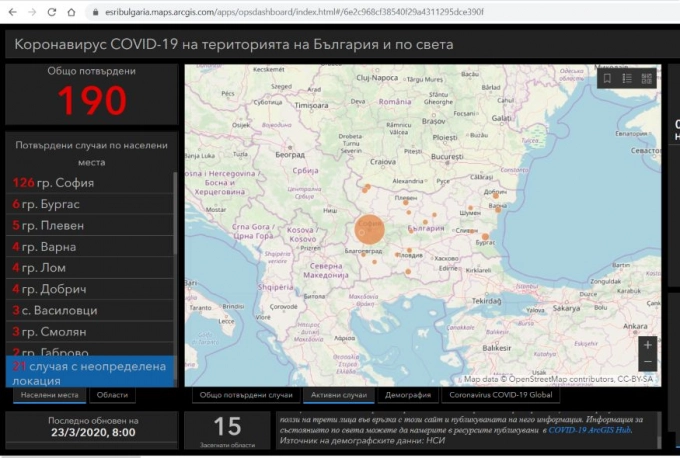The height and width of the screenshot is (458, 680).
Task: Reload the page in the browser
Action: coord(50,12)
